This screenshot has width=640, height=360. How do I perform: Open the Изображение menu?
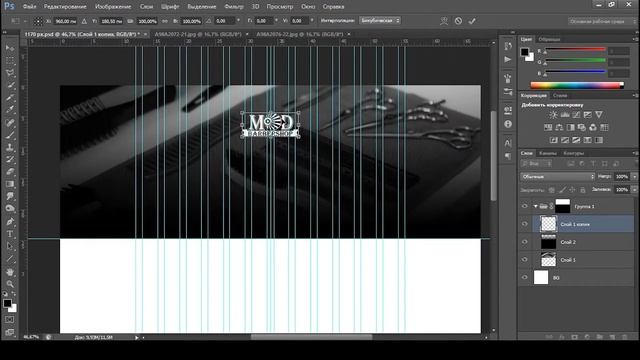coord(113,7)
